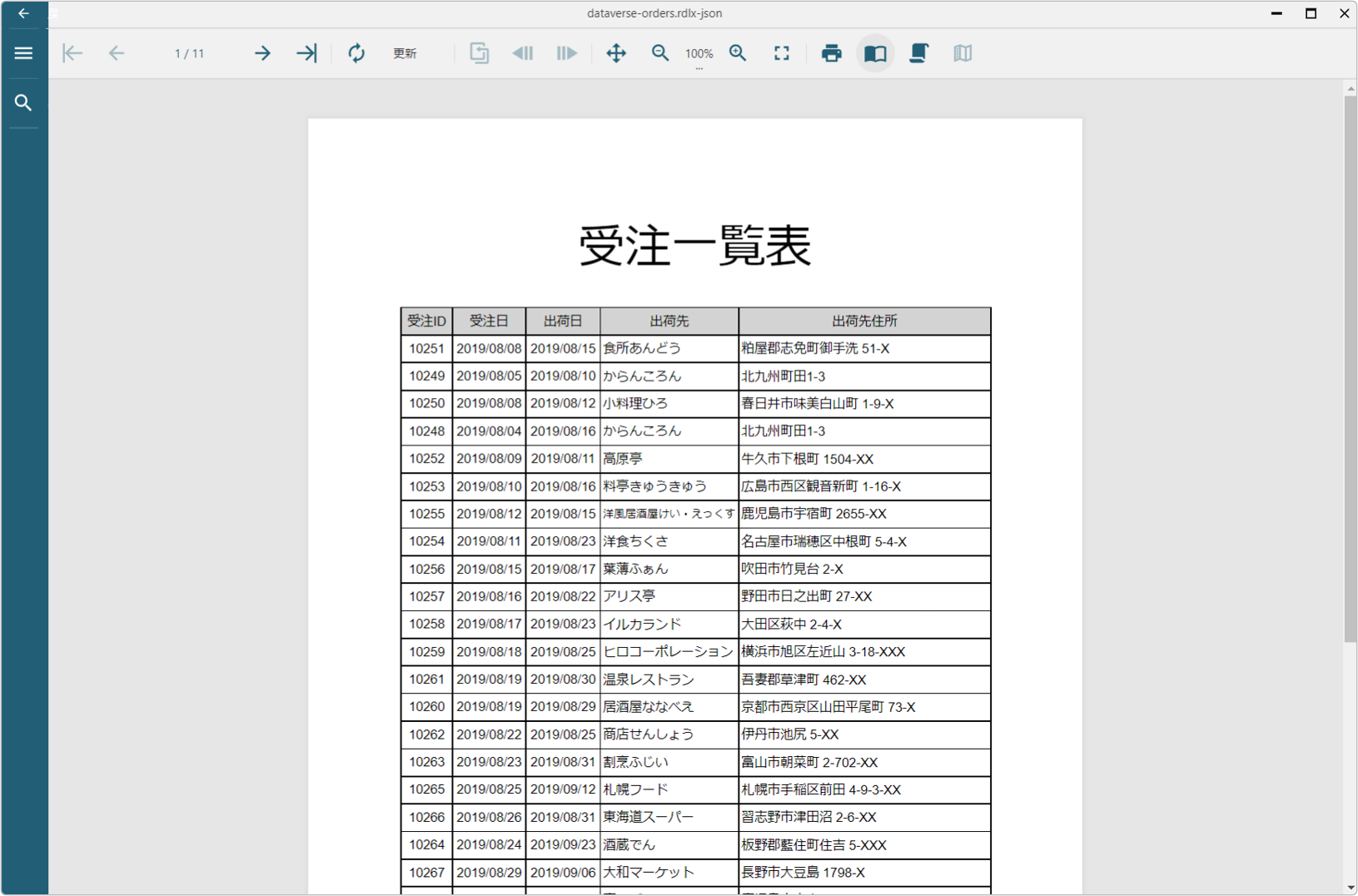1358x896 pixels.
Task: Click the 出荷日 column header
Action: tap(563, 321)
